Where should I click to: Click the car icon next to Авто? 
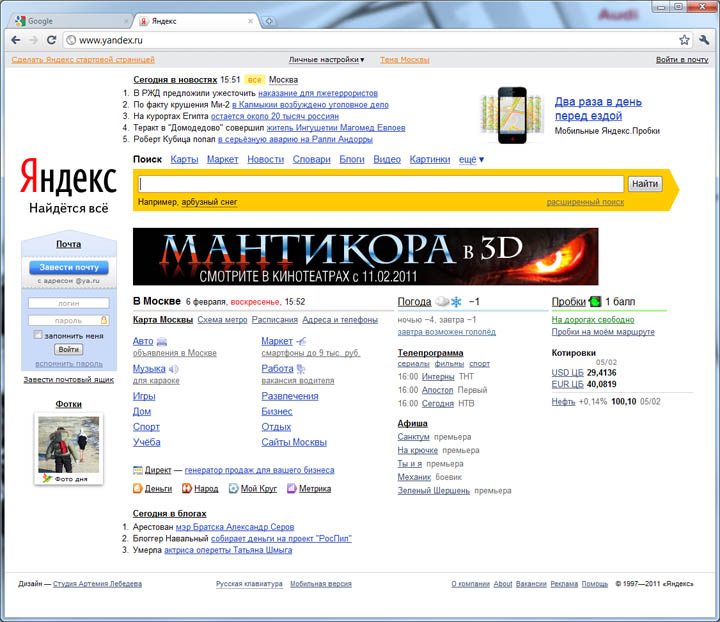162,342
